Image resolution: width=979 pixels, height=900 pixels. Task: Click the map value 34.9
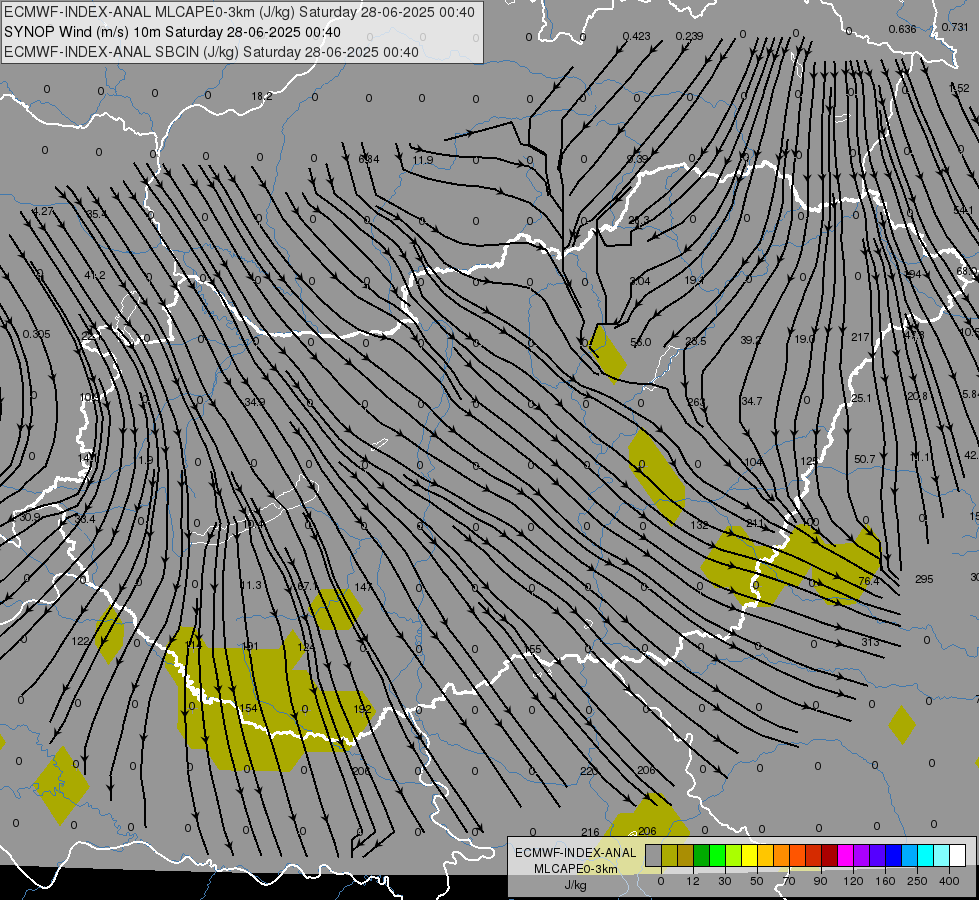point(255,402)
